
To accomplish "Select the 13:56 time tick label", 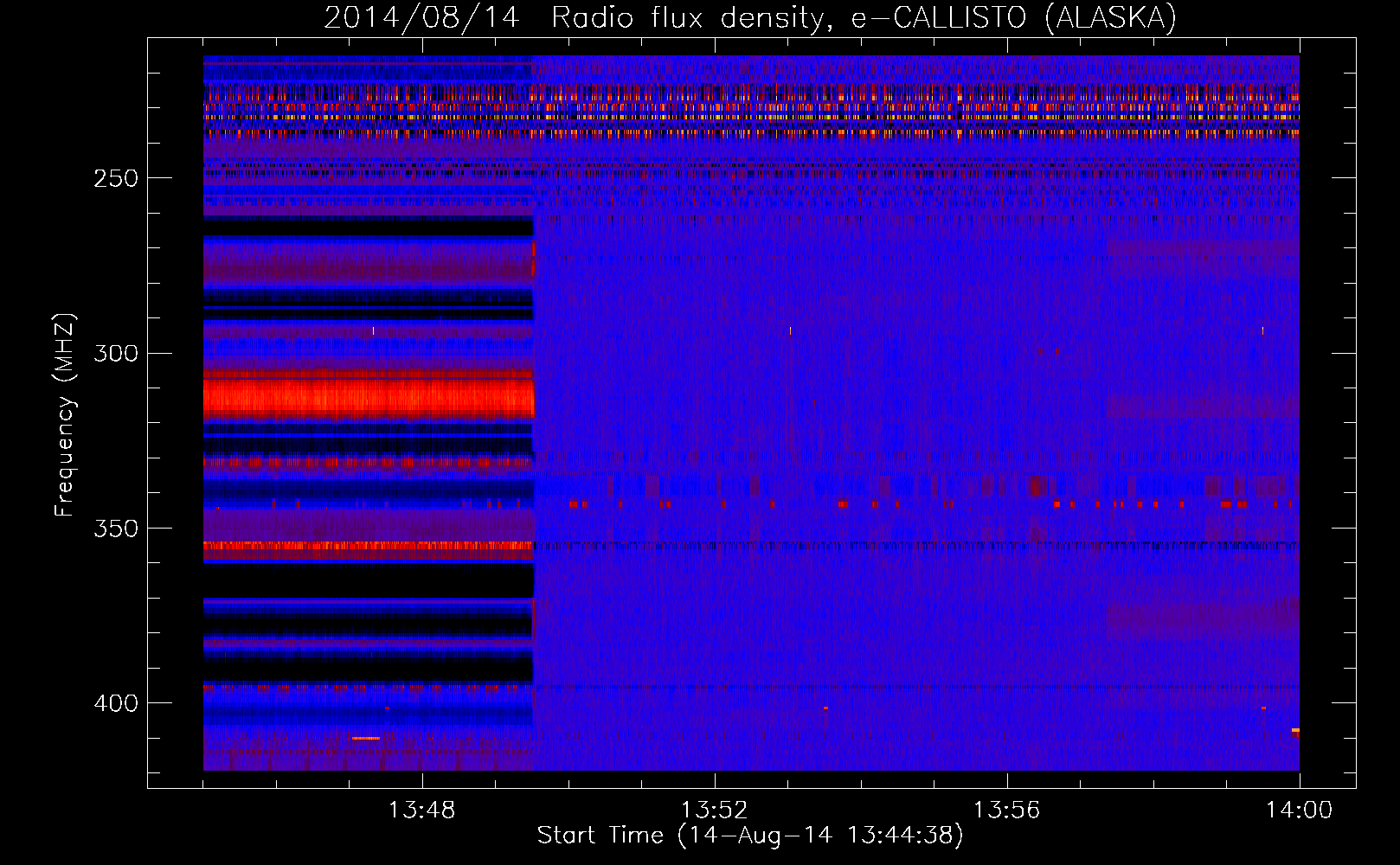I will tap(1007, 811).
